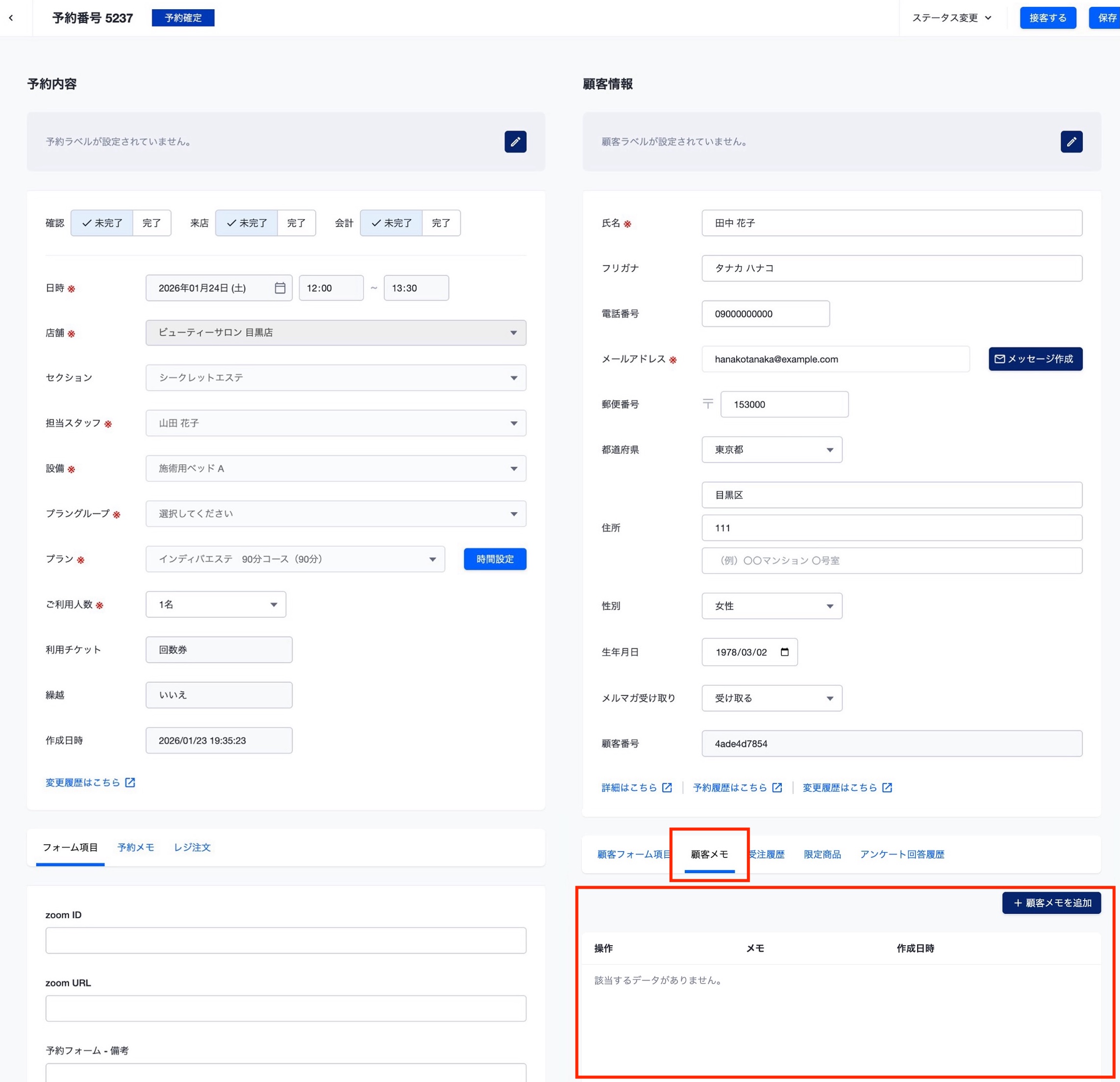Viewport: 1120px width, 1082px height.
Task: Click external link icon beside 予約履歴はこちら
Action: coord(776,788)
